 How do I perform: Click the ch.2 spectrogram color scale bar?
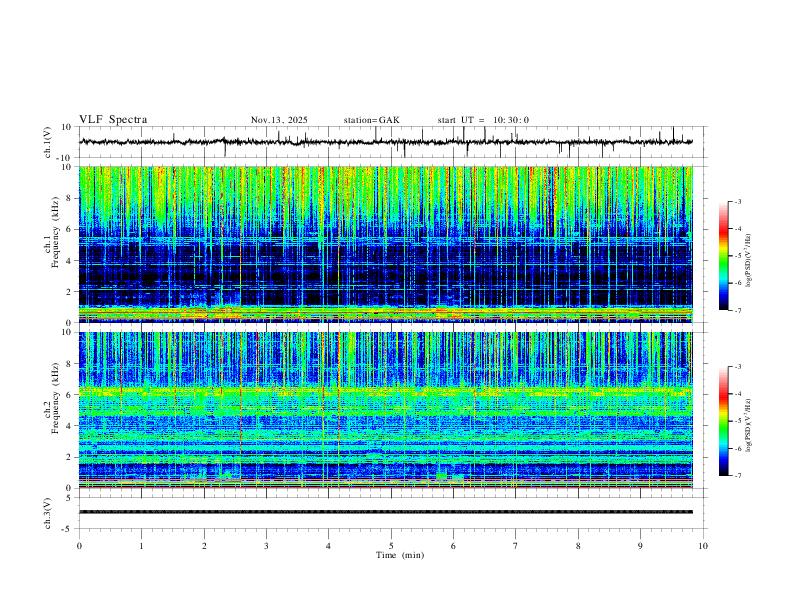coord(724,421)
